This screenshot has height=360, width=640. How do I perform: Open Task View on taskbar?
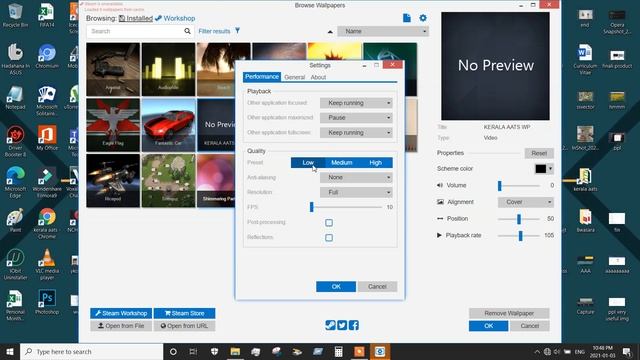tap(193, 351)
